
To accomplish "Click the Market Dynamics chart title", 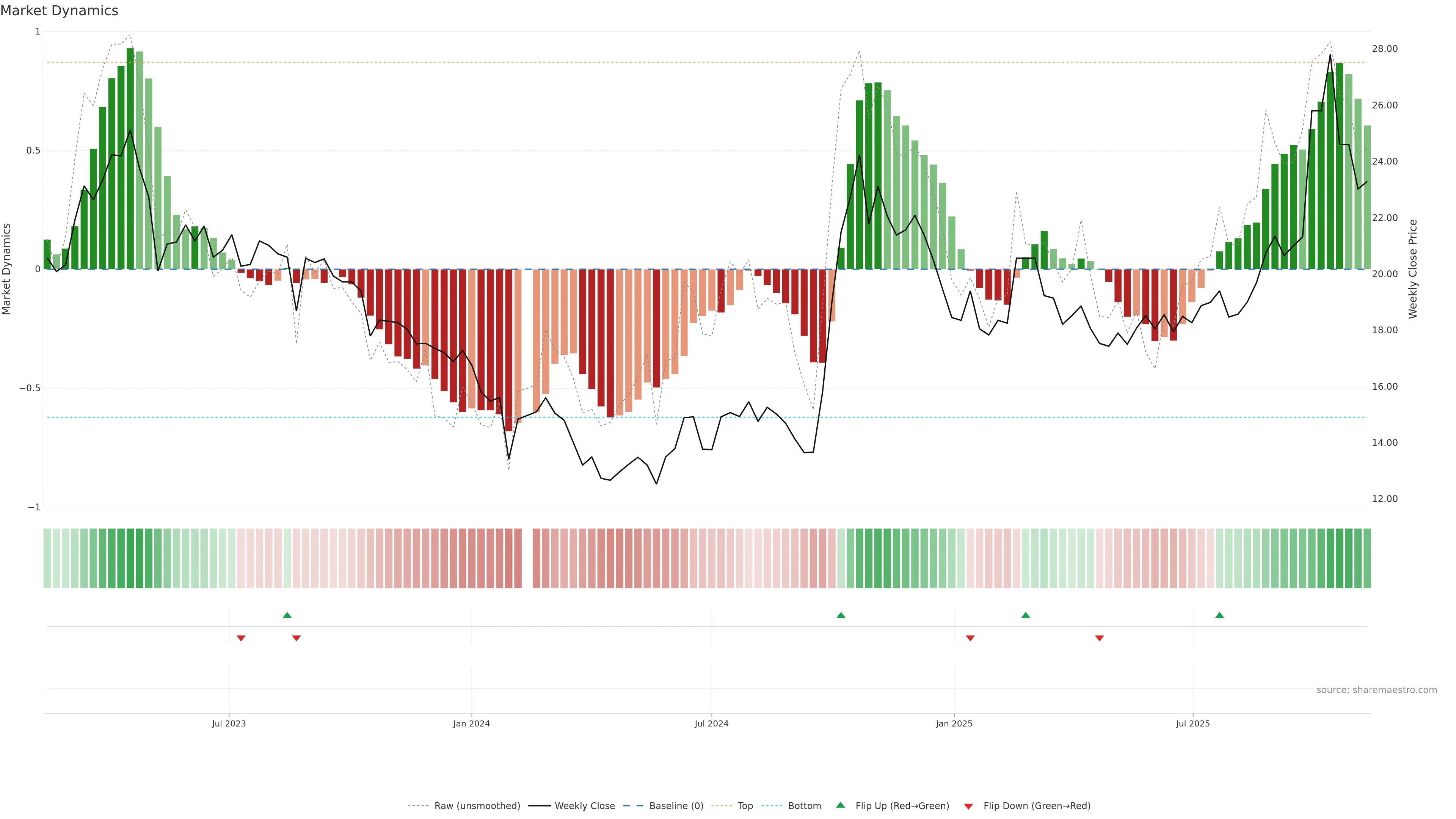I will (x=60, y=11).
